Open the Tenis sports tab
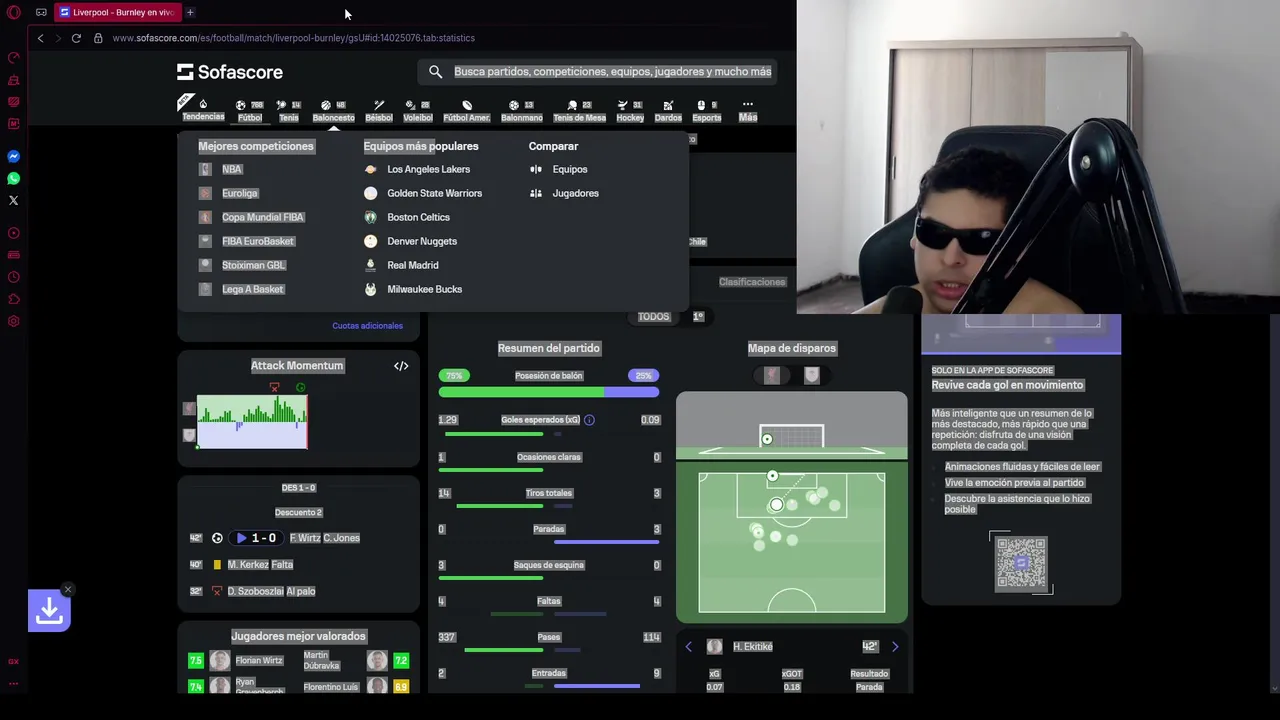Viewport: 1280px width, 720px height. pos(289,110)
